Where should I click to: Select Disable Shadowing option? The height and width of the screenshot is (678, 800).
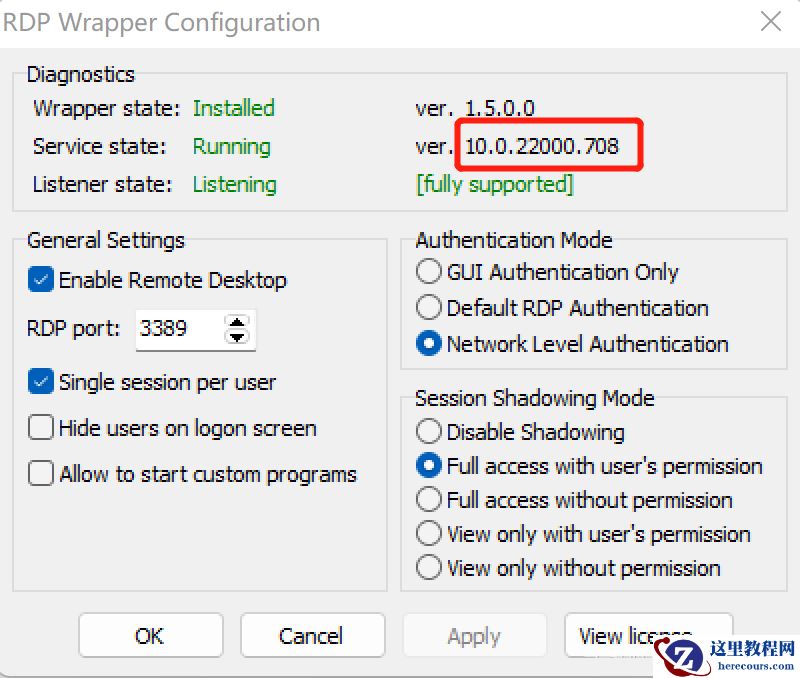[428, 432]
